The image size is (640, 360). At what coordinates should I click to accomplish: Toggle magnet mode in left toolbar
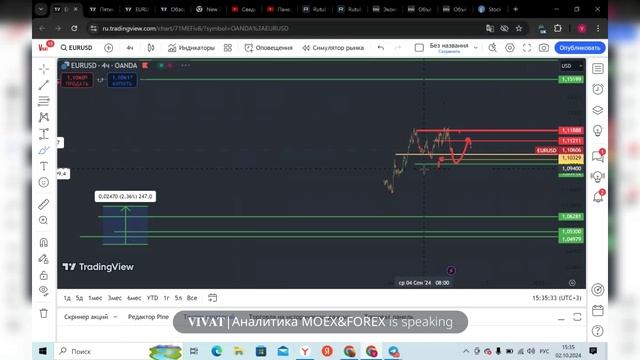[44, 242]
